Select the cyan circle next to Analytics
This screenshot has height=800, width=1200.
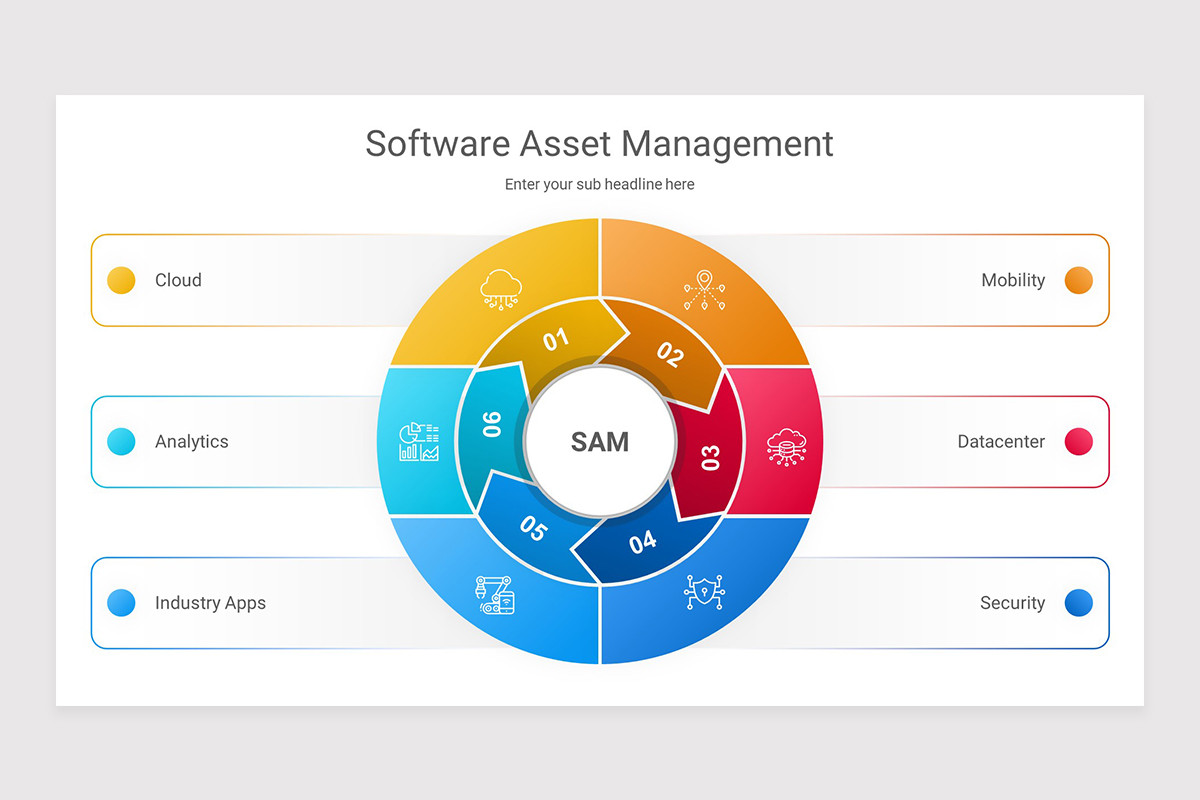tap(121, 441)
